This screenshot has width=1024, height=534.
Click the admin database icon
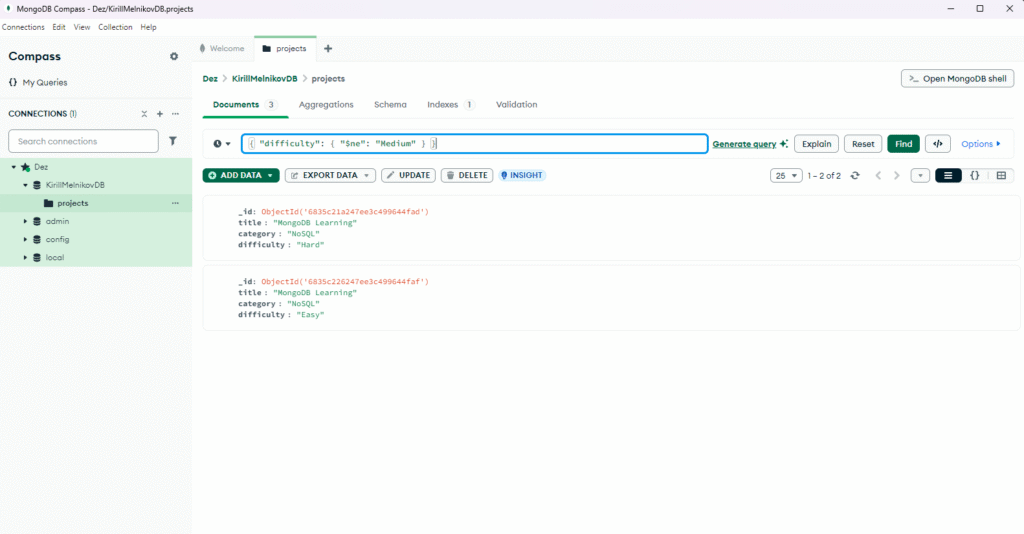pos(37,221)
